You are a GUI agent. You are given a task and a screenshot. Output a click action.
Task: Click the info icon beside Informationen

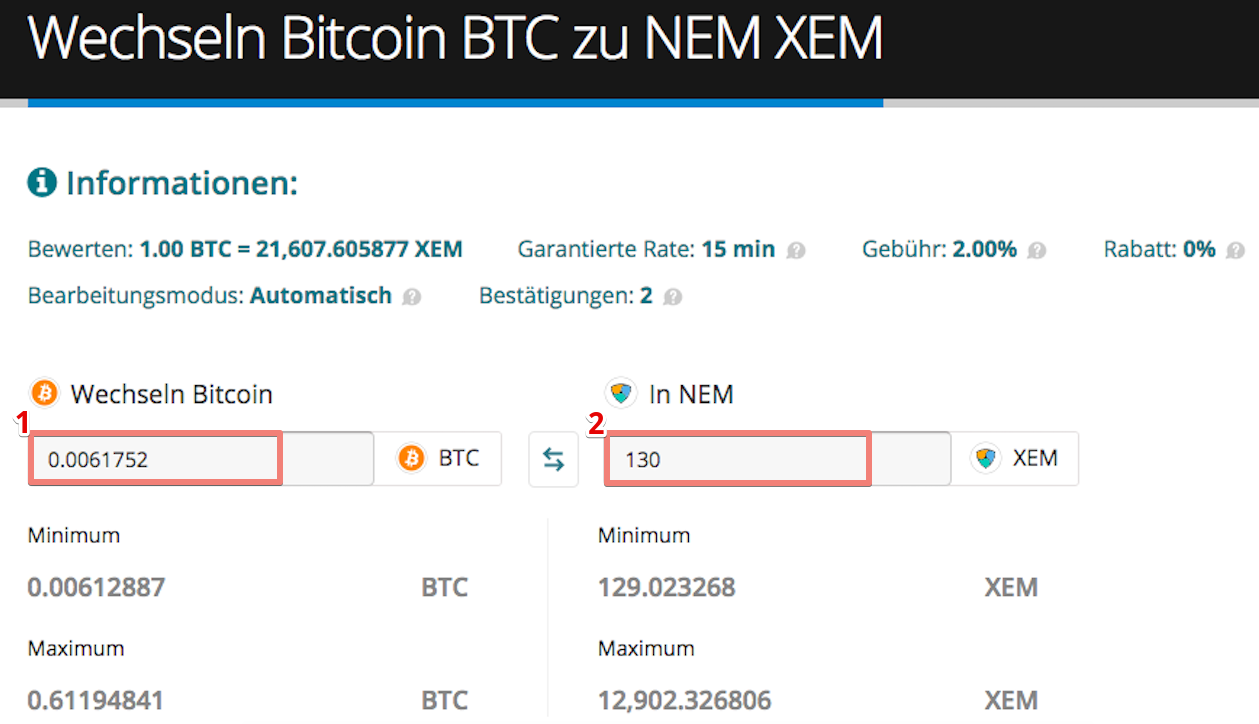coord(42,183)
